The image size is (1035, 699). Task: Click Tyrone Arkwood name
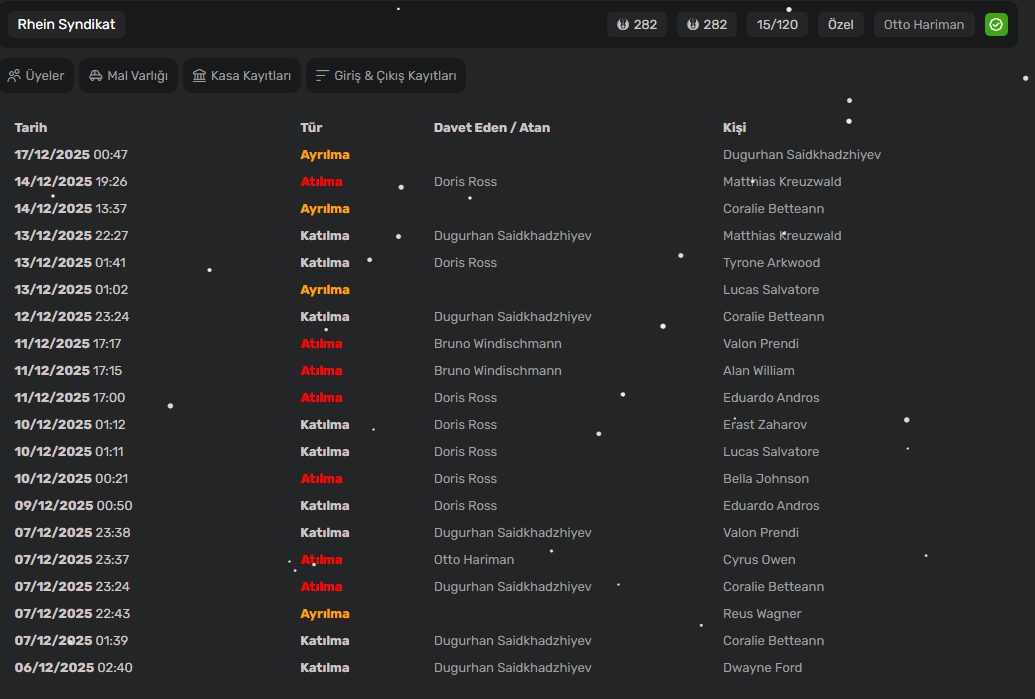coord(772,263)
